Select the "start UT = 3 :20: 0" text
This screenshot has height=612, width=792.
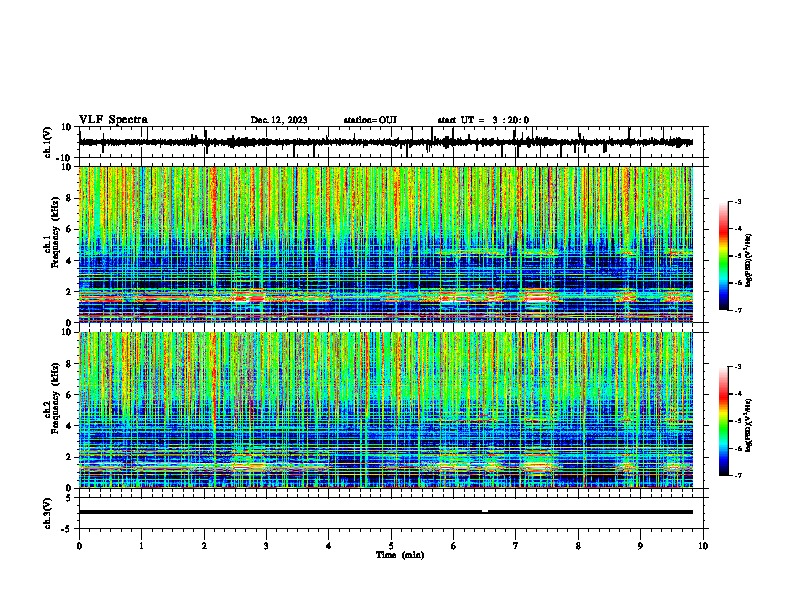click(x=483, y=120)
